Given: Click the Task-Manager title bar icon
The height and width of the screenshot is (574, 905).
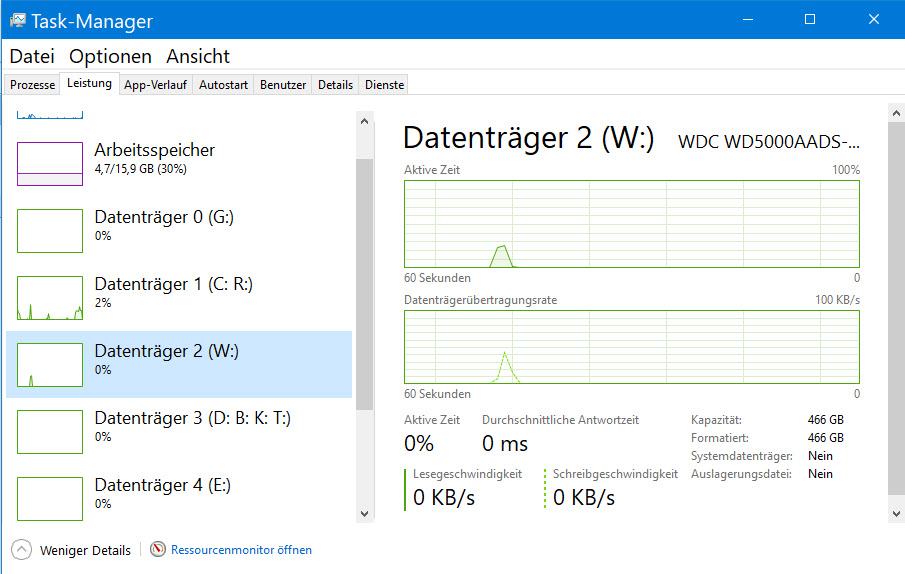Looking at the screenshot, I should tap(18, 20).
